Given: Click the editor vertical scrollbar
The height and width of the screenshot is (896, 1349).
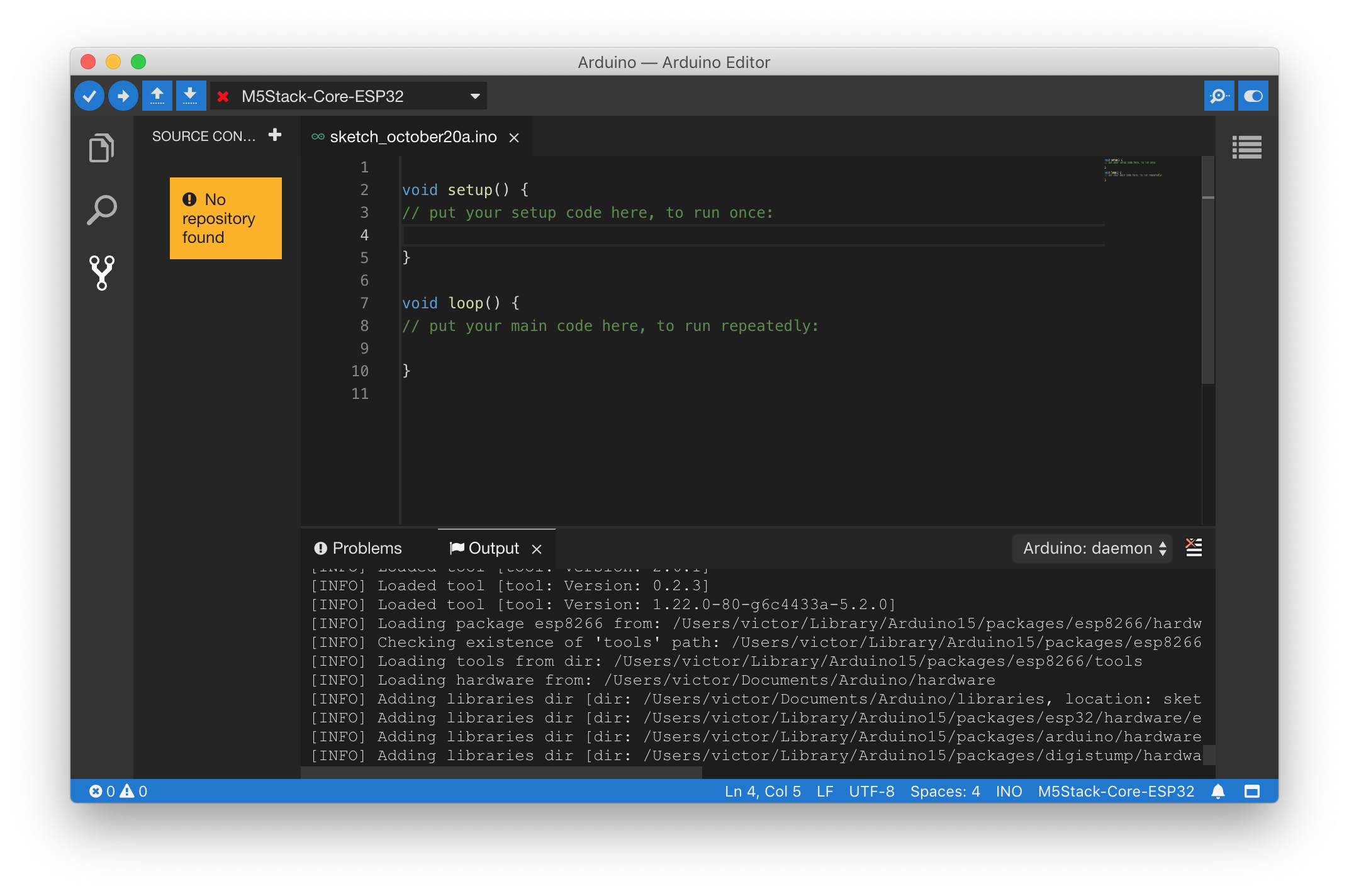Looking at the screenshot, I should tap(1208, 271).
